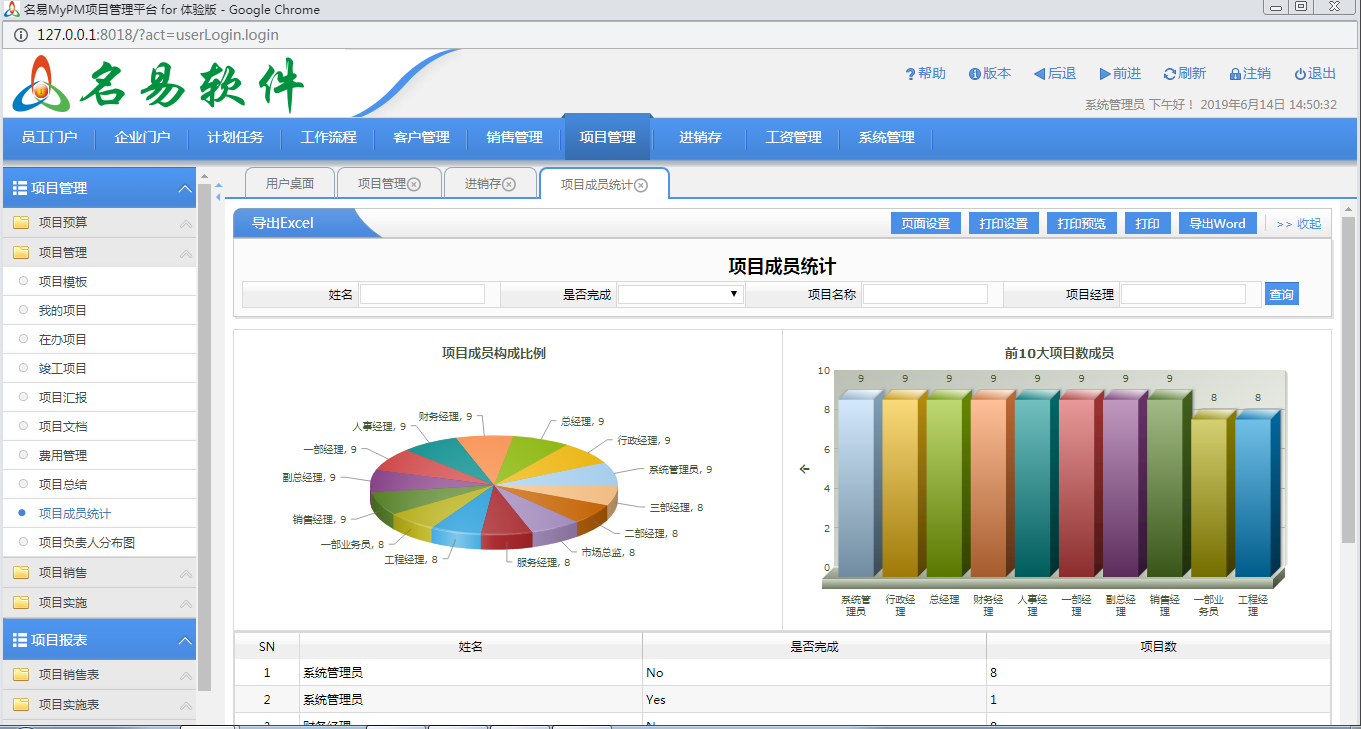Click the Help question mark icon
The width and height of the screenshot is (1361, 729).
(910, 74)
